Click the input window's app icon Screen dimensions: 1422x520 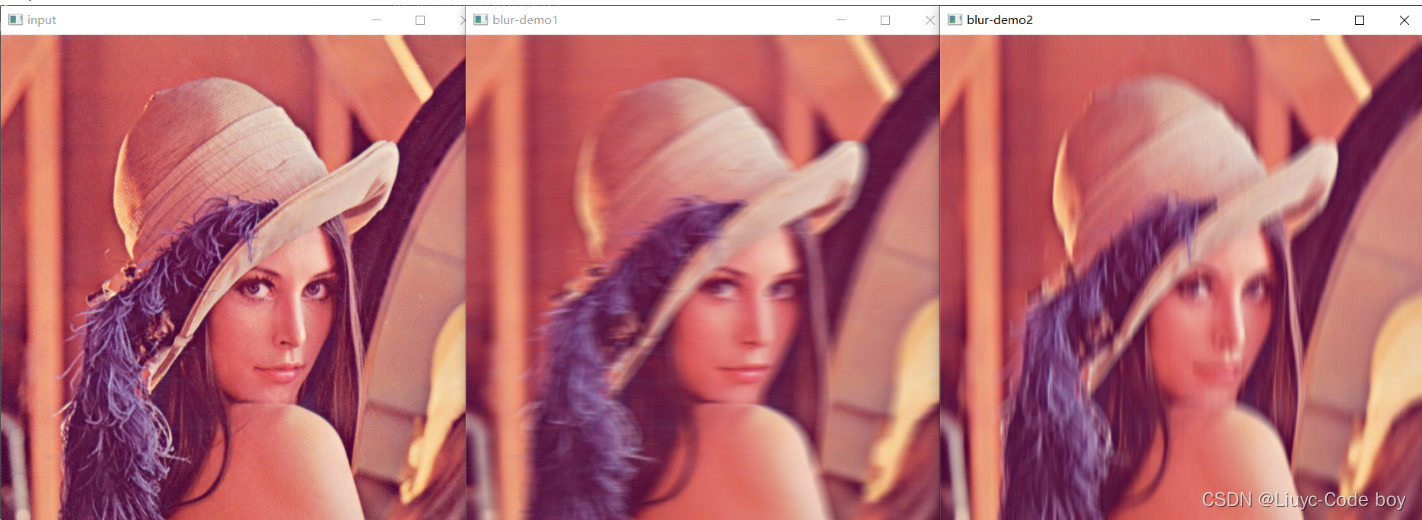coord(15,20)
